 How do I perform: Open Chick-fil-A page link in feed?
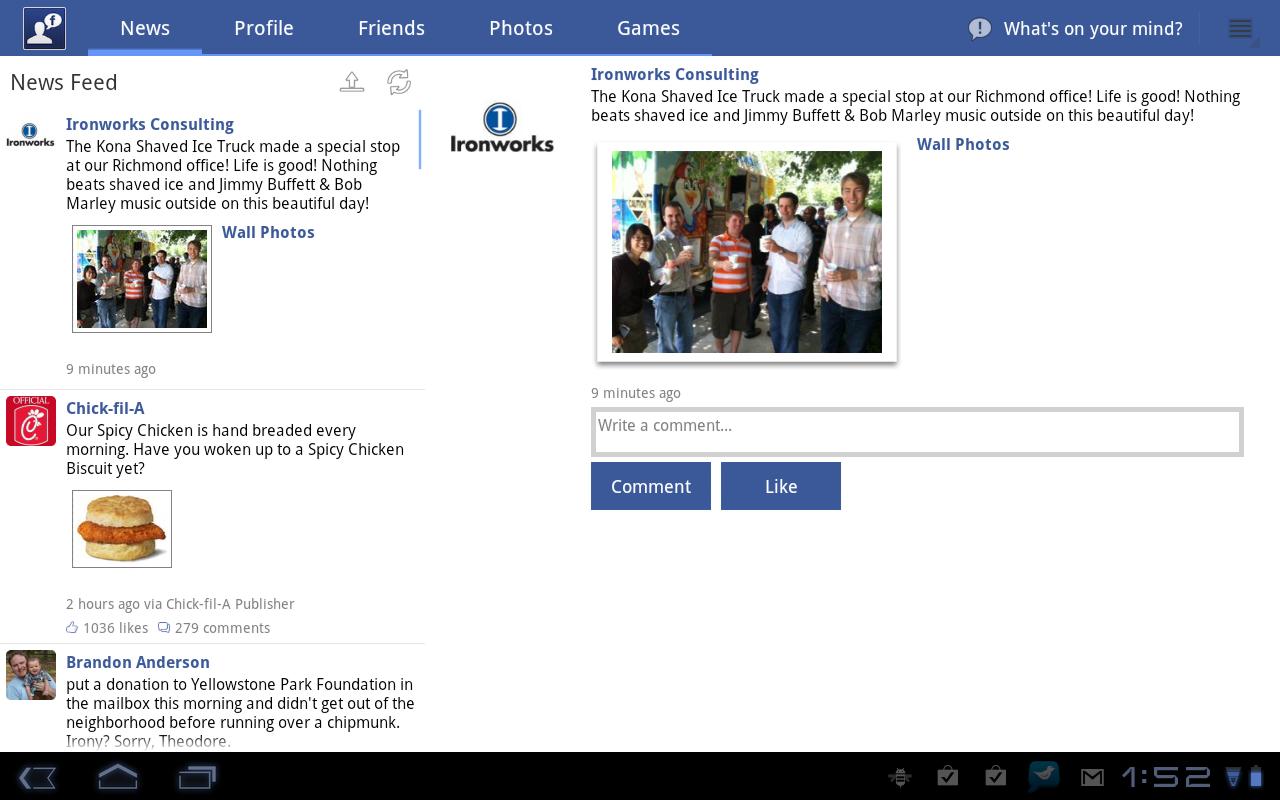pyautogui.click(x=105, y=408)
